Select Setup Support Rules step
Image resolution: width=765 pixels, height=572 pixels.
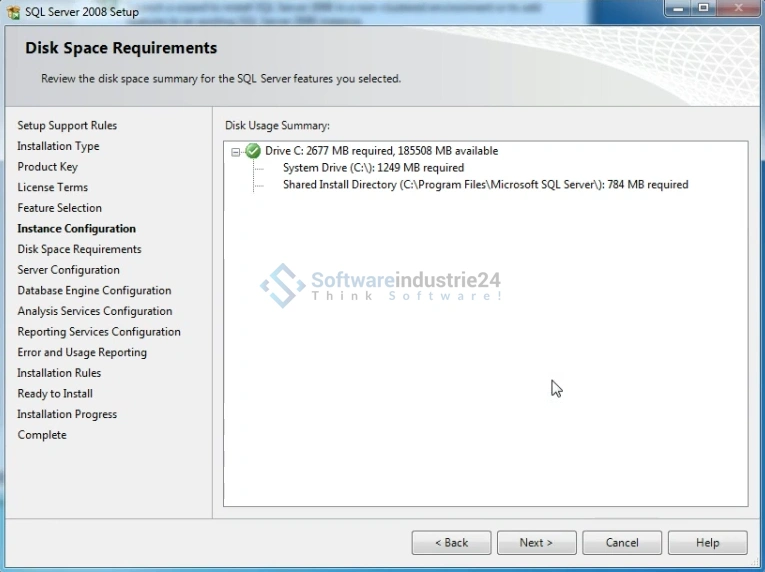pyautogui.click(x=67, y=126)
